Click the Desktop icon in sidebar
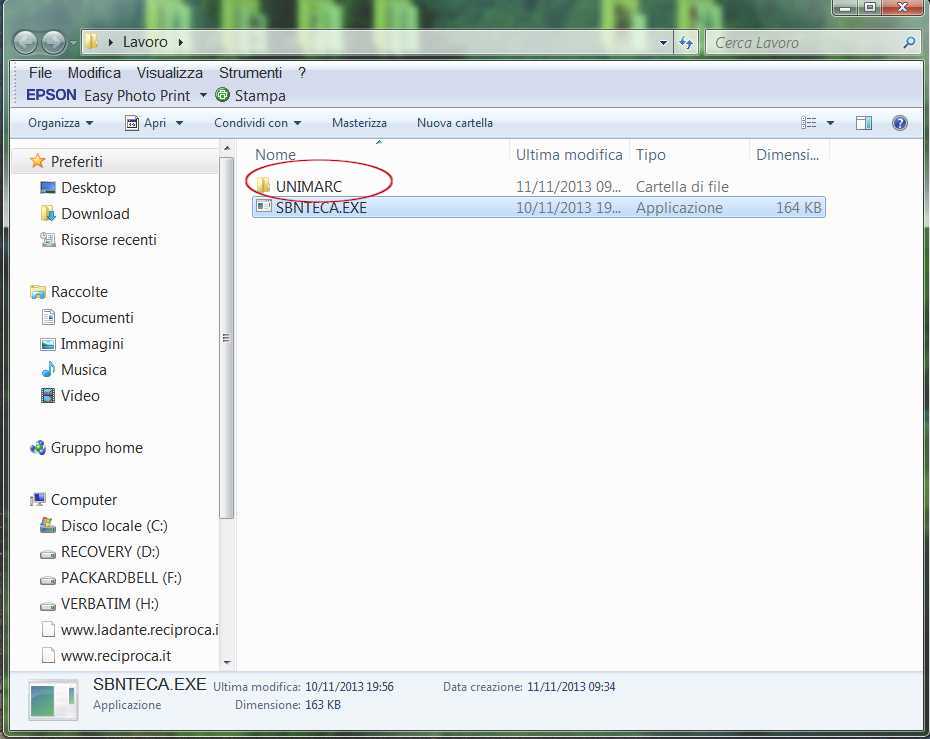This screenshot has width=930, height=739. pos(47,187)
